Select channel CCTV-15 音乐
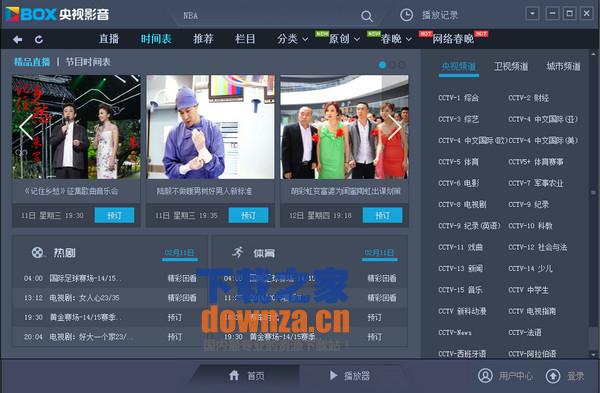Image resolution: width=600 pixels, height=393 pixels. click(460, 290)
